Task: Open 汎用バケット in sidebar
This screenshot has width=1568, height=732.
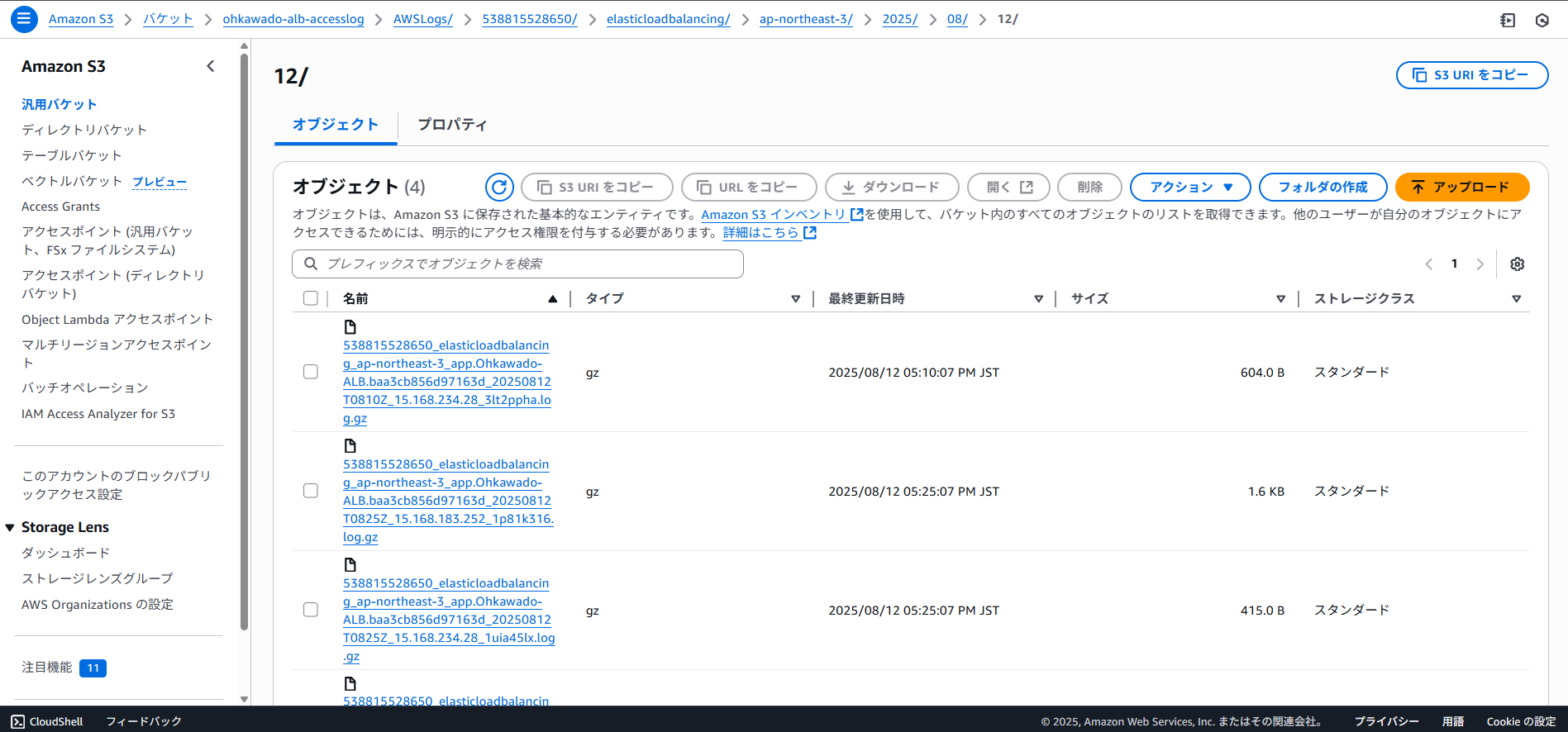Action: [x=60, y=104]
